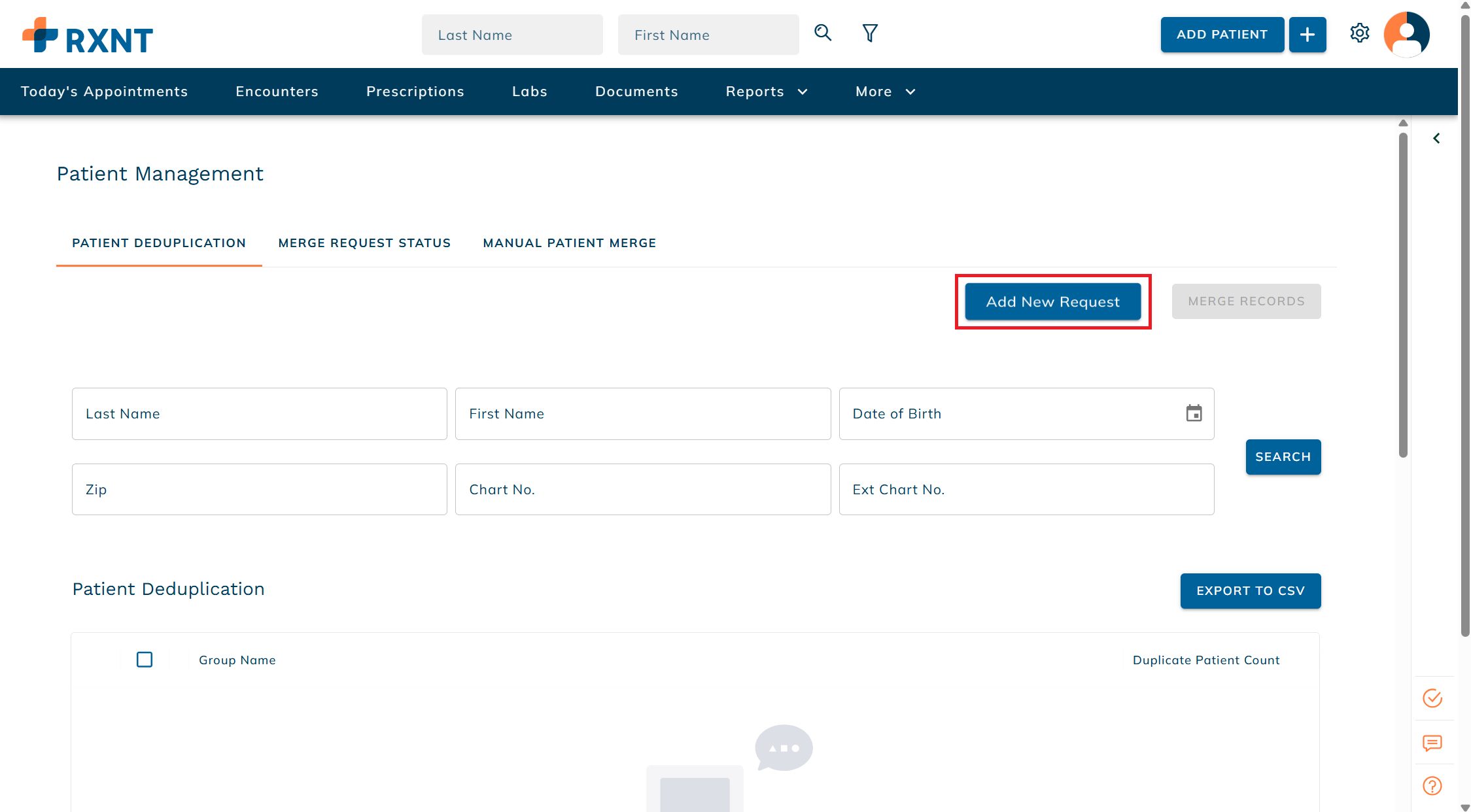Open the user profile avatar
The width and height of the screenshot is (1471, 812).
[x=1406, y=35]
